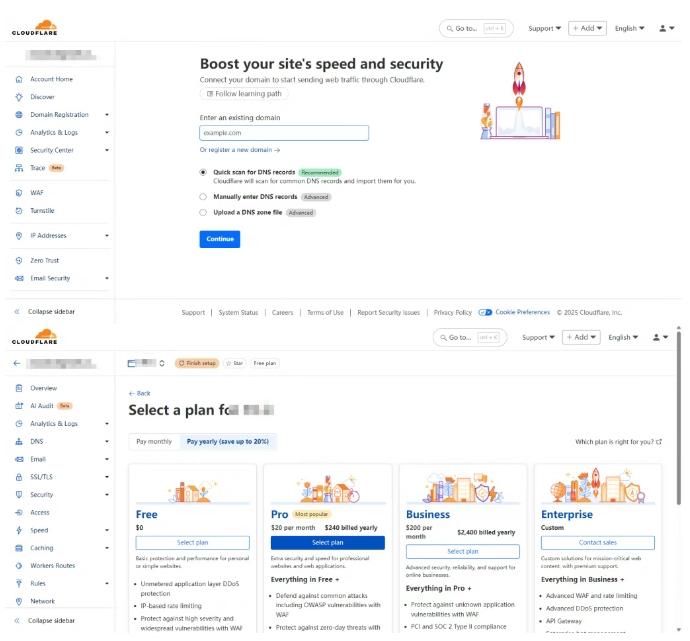Open Follow learning path link

pyautogui.click(x=244, y=94)
